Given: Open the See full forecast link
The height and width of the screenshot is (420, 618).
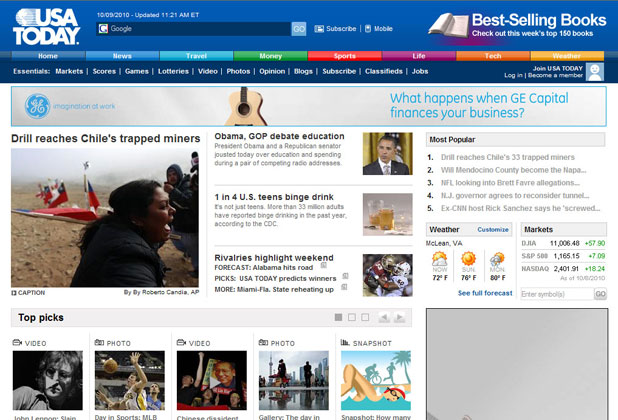Looking at the screenshot, I should (485, 293).
